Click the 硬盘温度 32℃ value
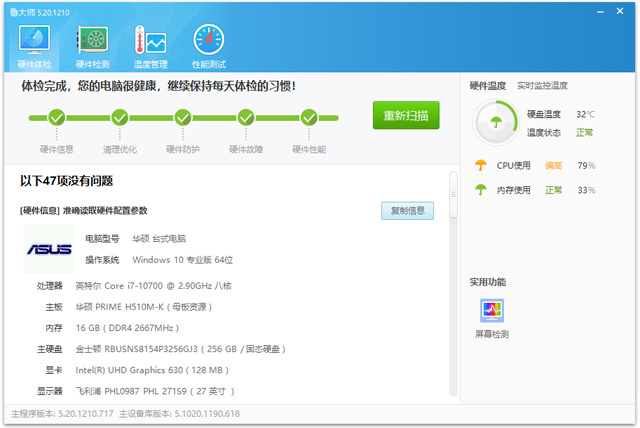The image size is (640, 428). click(x=585, y=114)
